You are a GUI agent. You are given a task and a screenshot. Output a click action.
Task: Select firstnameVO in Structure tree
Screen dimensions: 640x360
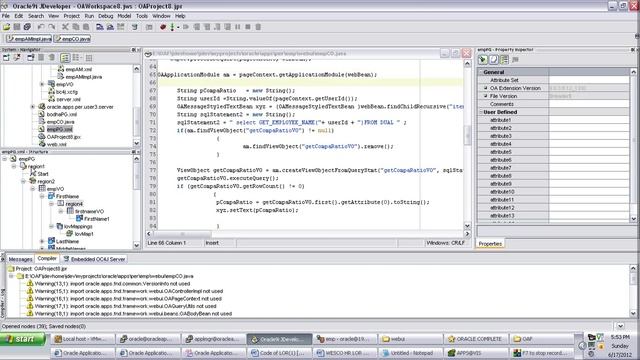(x=89, y=211)
